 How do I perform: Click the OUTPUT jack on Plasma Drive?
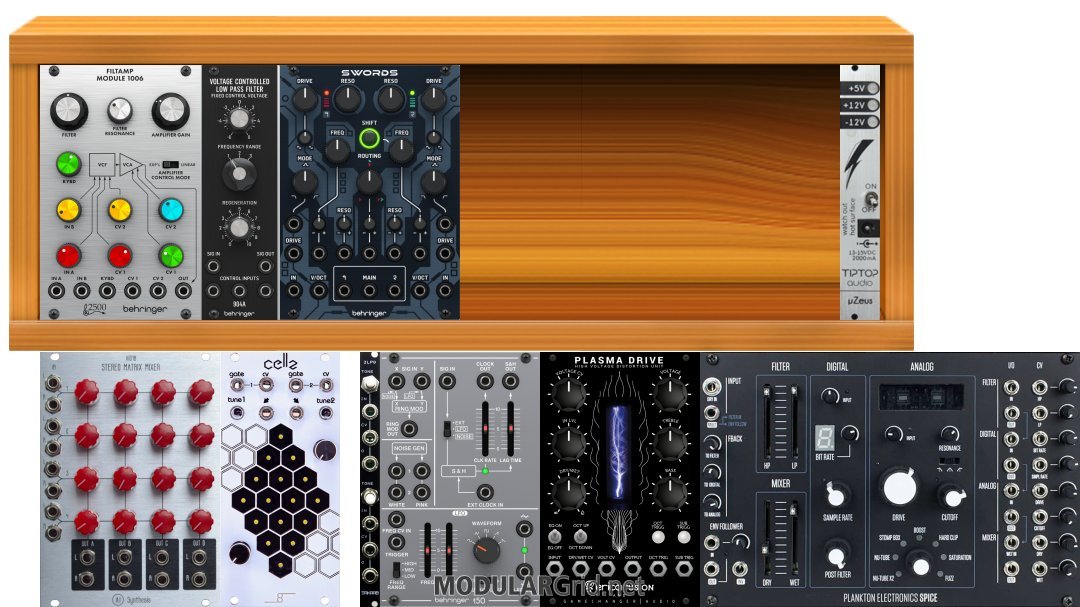pos(632,569)
